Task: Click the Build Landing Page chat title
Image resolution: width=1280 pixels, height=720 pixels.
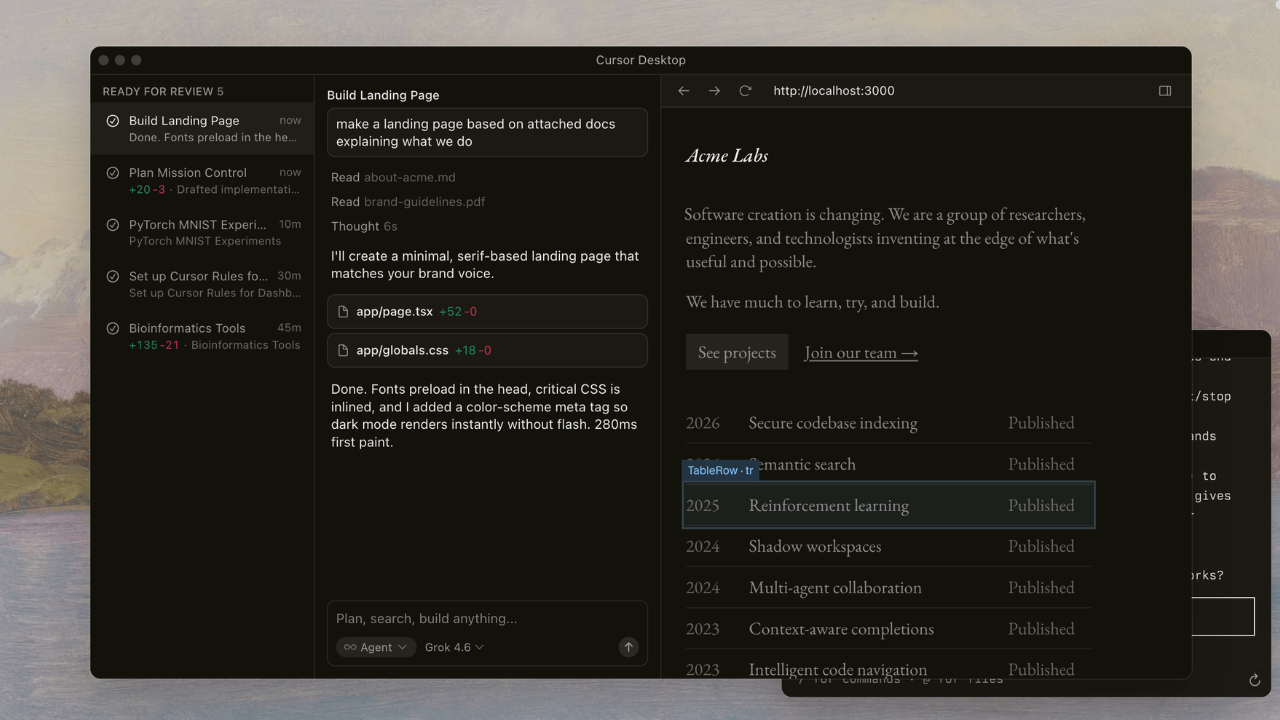Action: (x=383, y=95)
